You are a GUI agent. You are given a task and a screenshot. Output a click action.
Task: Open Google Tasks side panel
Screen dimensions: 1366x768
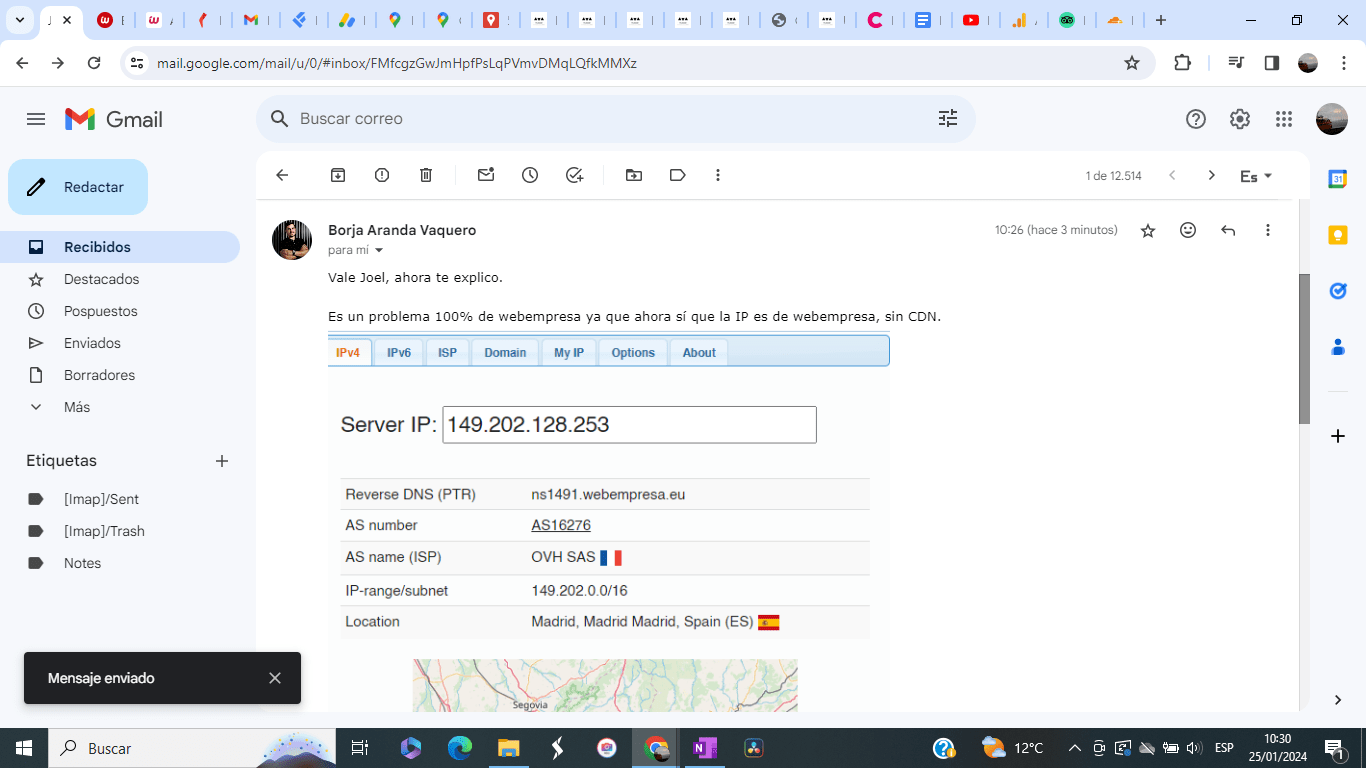click(1338, 291)
